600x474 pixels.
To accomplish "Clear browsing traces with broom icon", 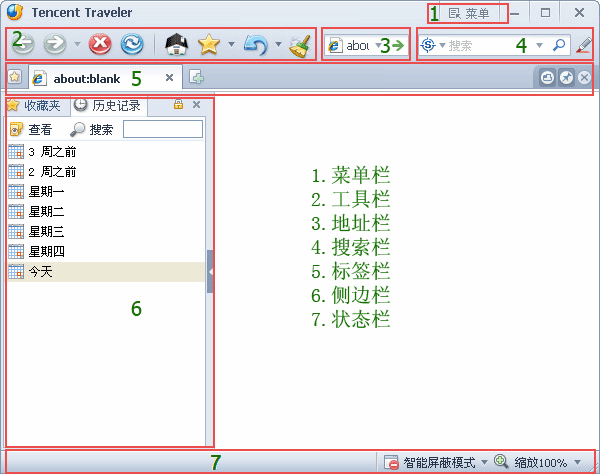I will coord(300,46).
